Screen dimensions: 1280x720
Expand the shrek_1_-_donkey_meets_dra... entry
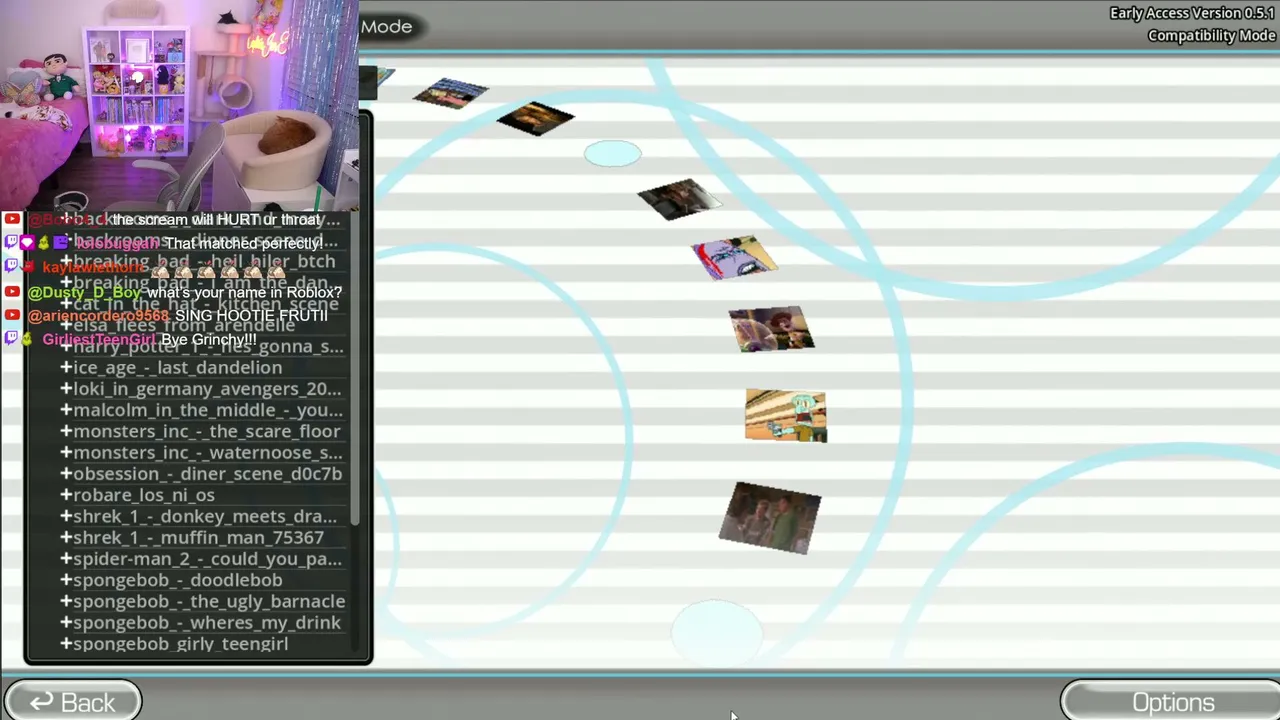coord(66,516)
